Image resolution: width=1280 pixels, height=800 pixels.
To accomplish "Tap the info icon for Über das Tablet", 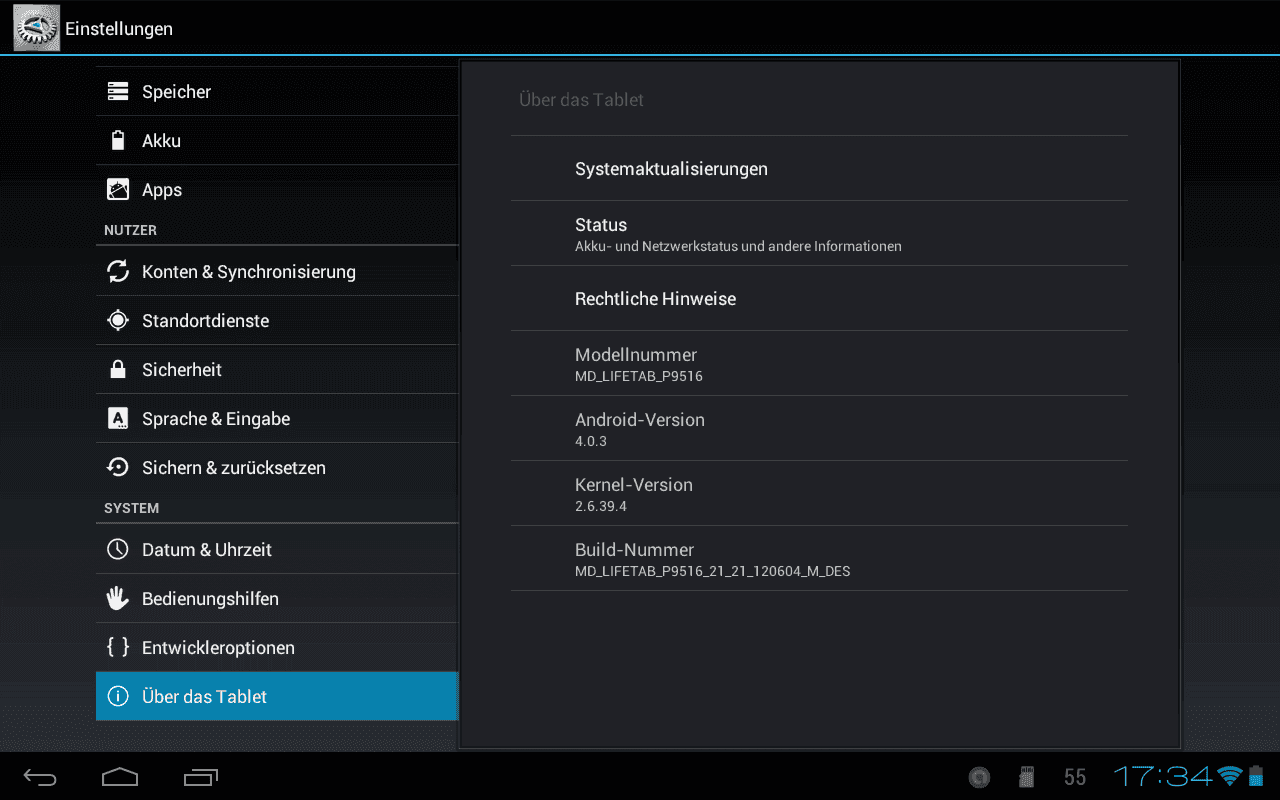I will (x=118, y=697).
